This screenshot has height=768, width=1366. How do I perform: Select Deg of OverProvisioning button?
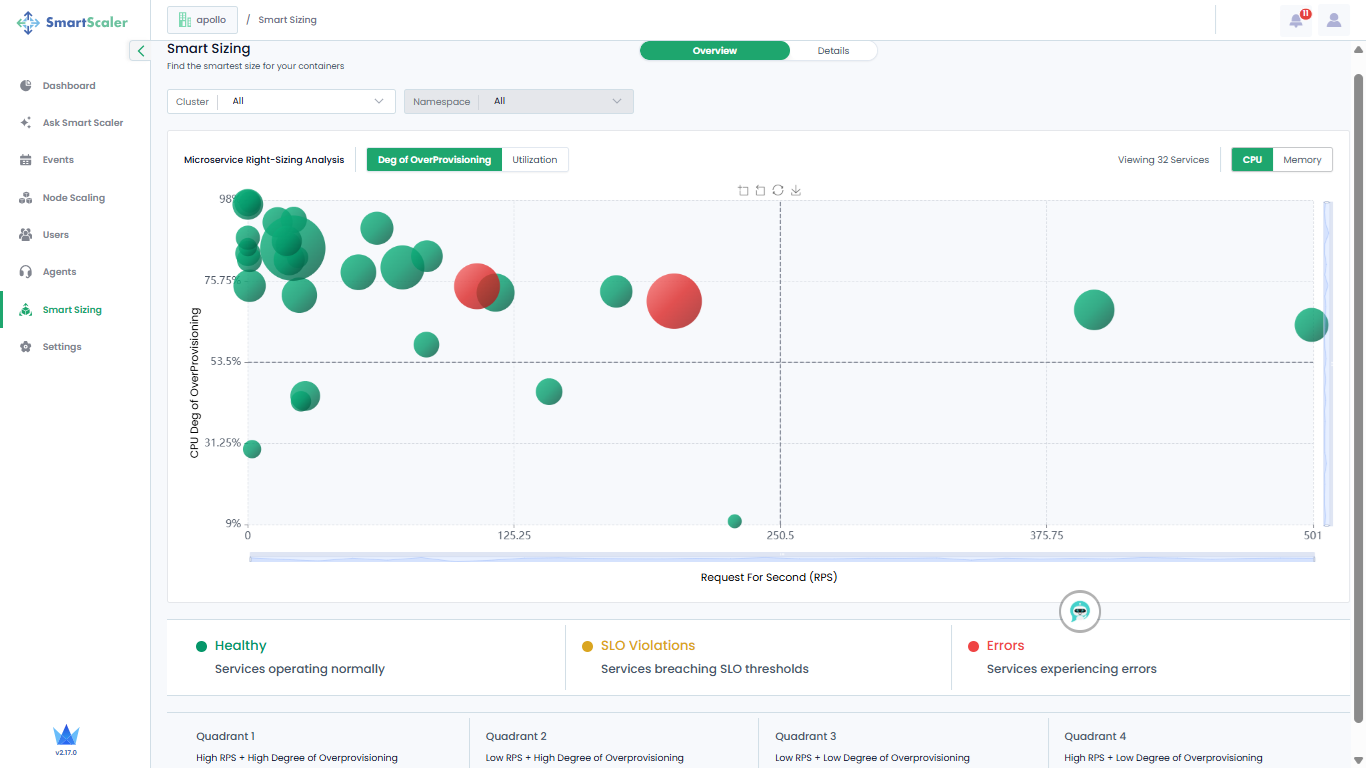[434, 160]
